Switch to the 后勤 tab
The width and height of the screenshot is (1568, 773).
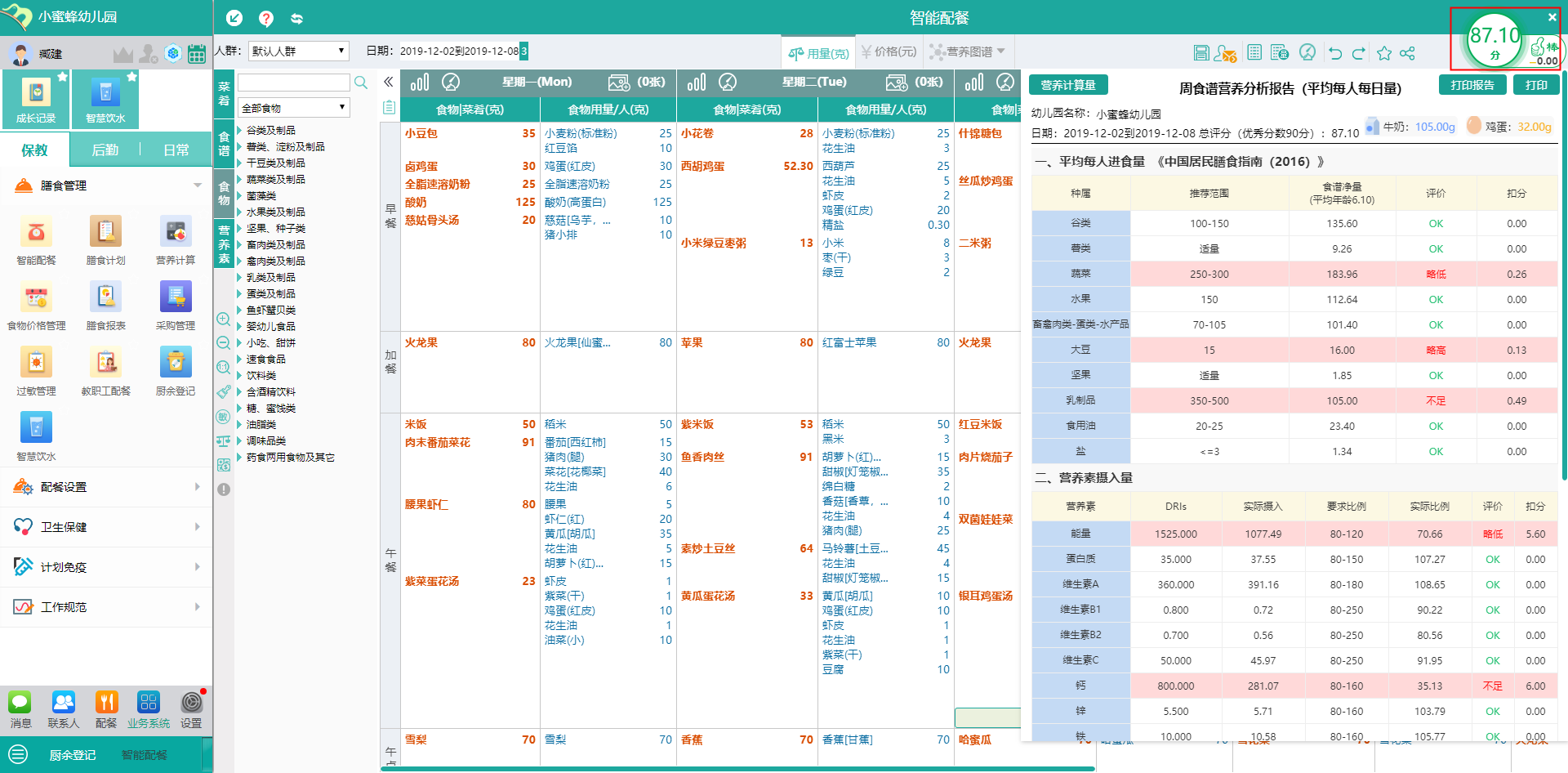click(x=105, y=150)
